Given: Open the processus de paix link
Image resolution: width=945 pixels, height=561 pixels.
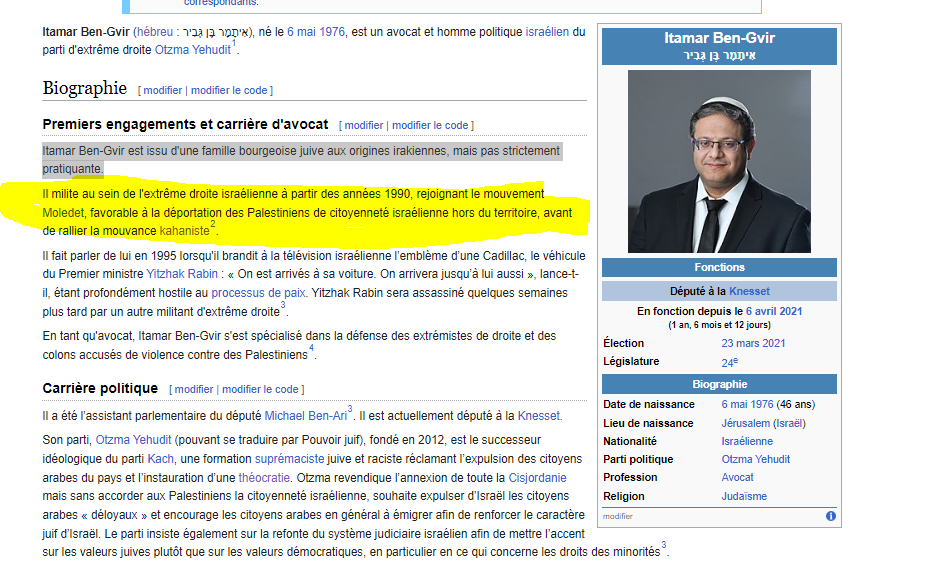Looking at the screenshot, I should [x=258, y=293].
